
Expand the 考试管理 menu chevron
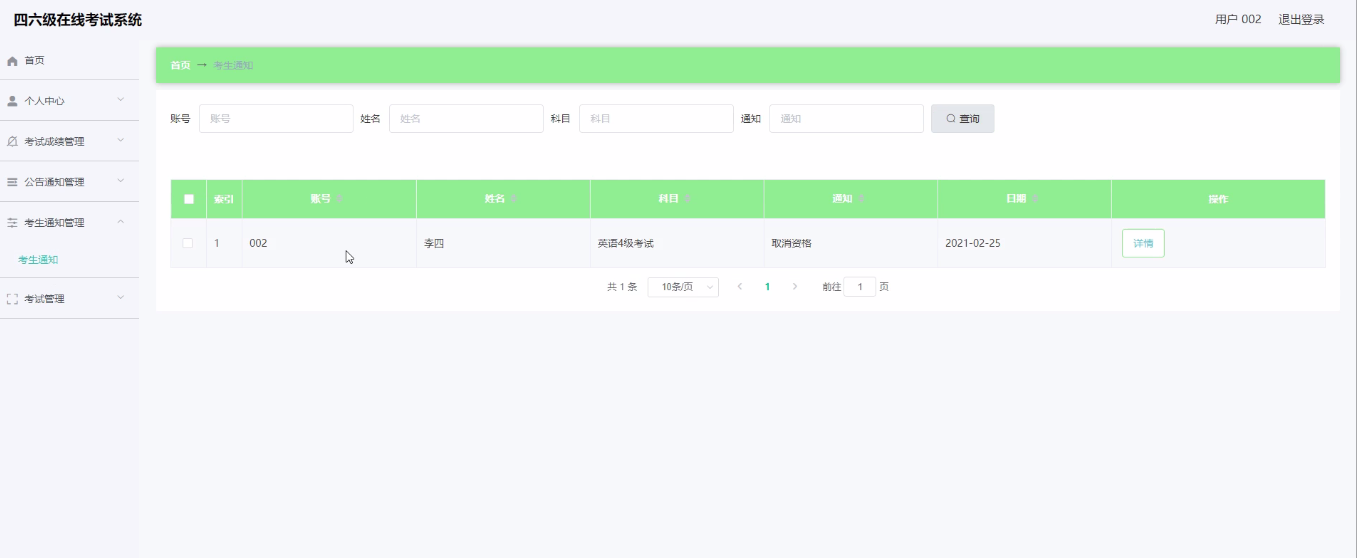point(121,298)
